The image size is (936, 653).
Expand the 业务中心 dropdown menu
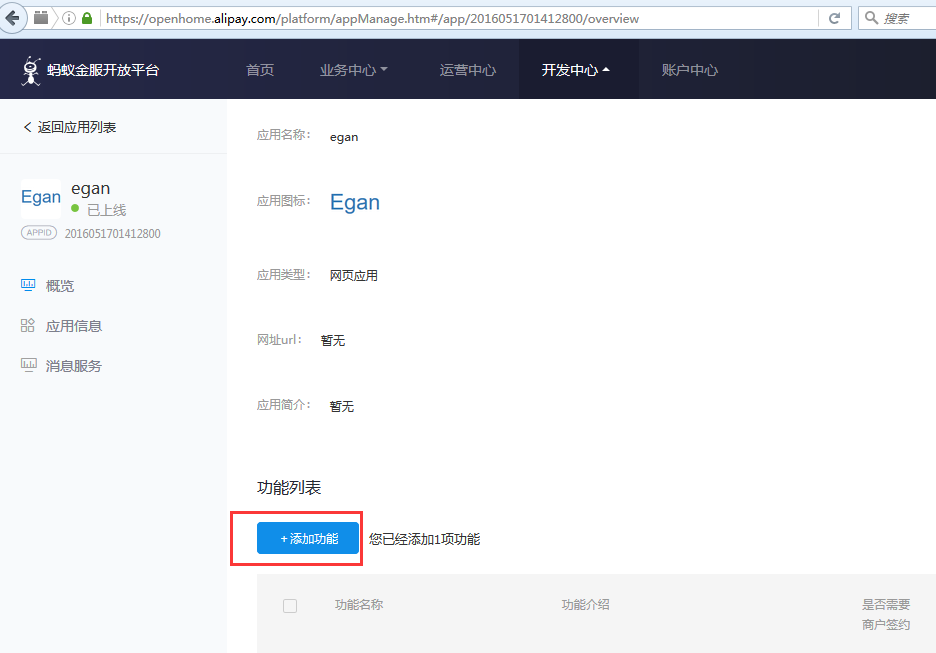353,70
